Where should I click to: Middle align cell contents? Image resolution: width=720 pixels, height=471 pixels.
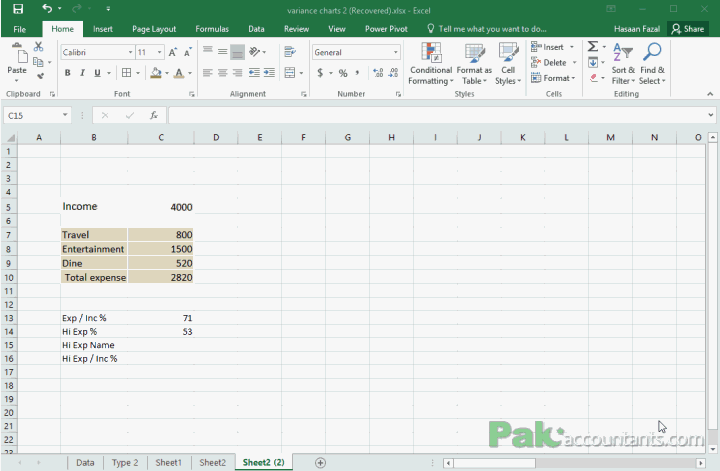223,51
